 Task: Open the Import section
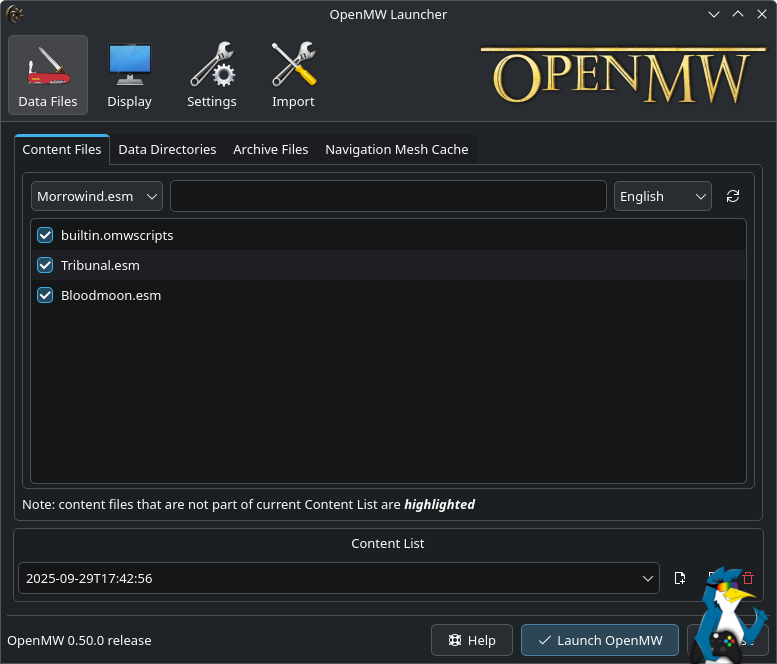[293, 76]
